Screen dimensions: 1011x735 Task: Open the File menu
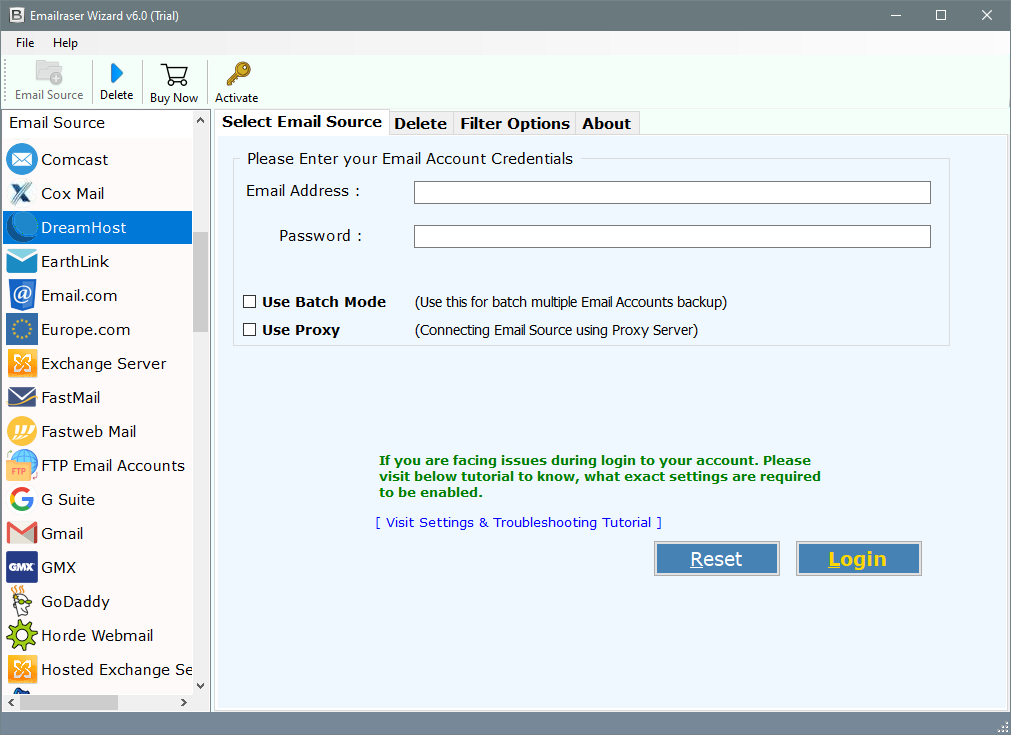[25, 43]
